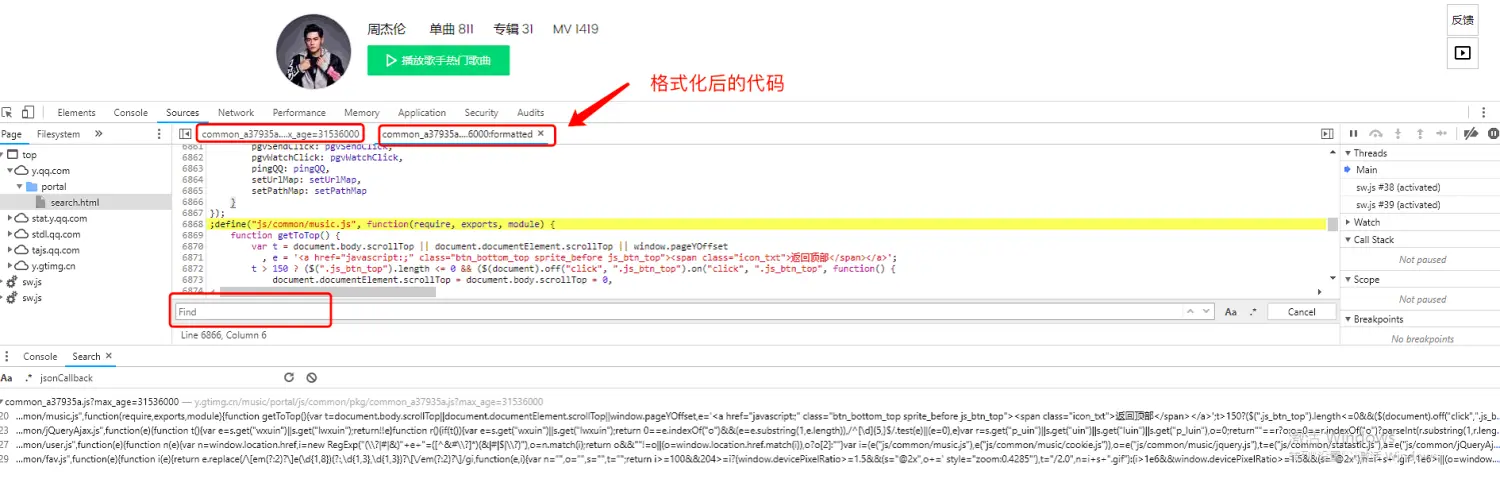This screenshot has width=1500, height=479.
Task: Switch to the top Console panel
Action: (131, 113)
